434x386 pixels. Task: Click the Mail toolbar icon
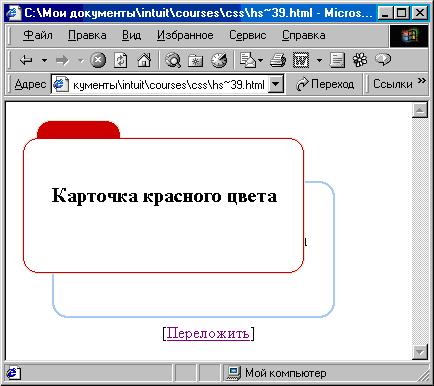point(248,60)
